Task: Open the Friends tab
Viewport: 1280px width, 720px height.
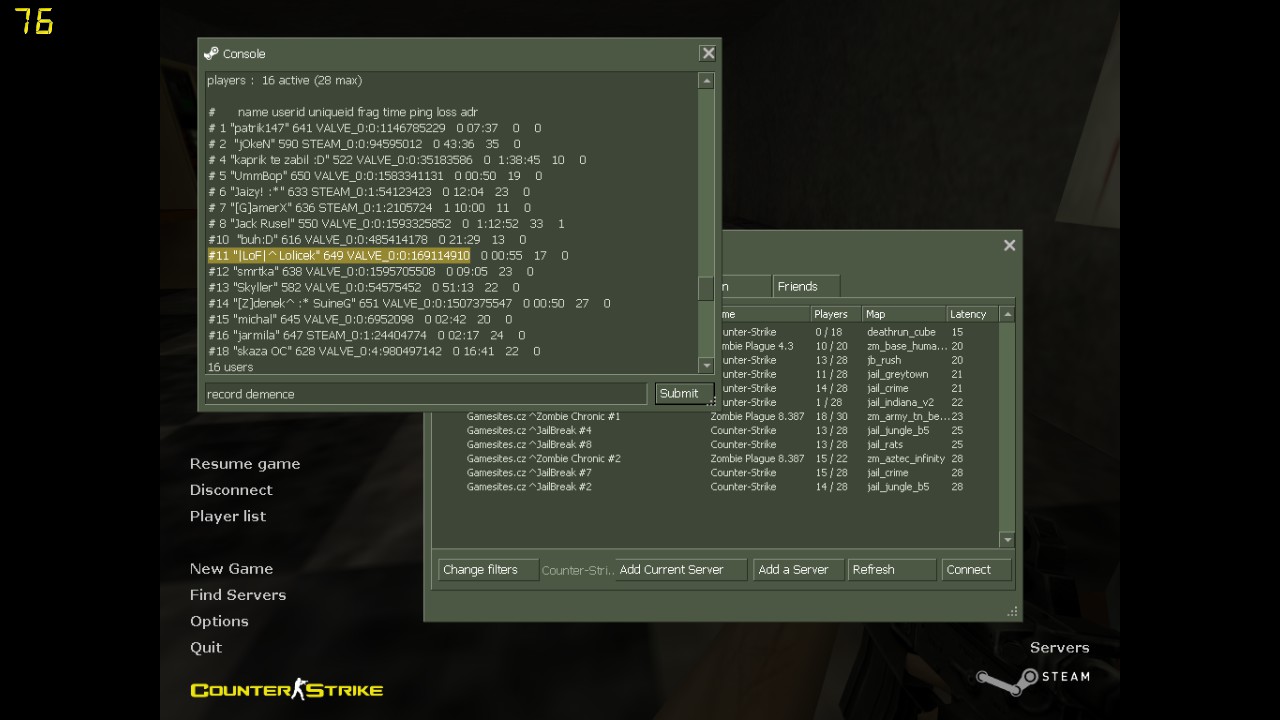Action: tap(806, 286)
